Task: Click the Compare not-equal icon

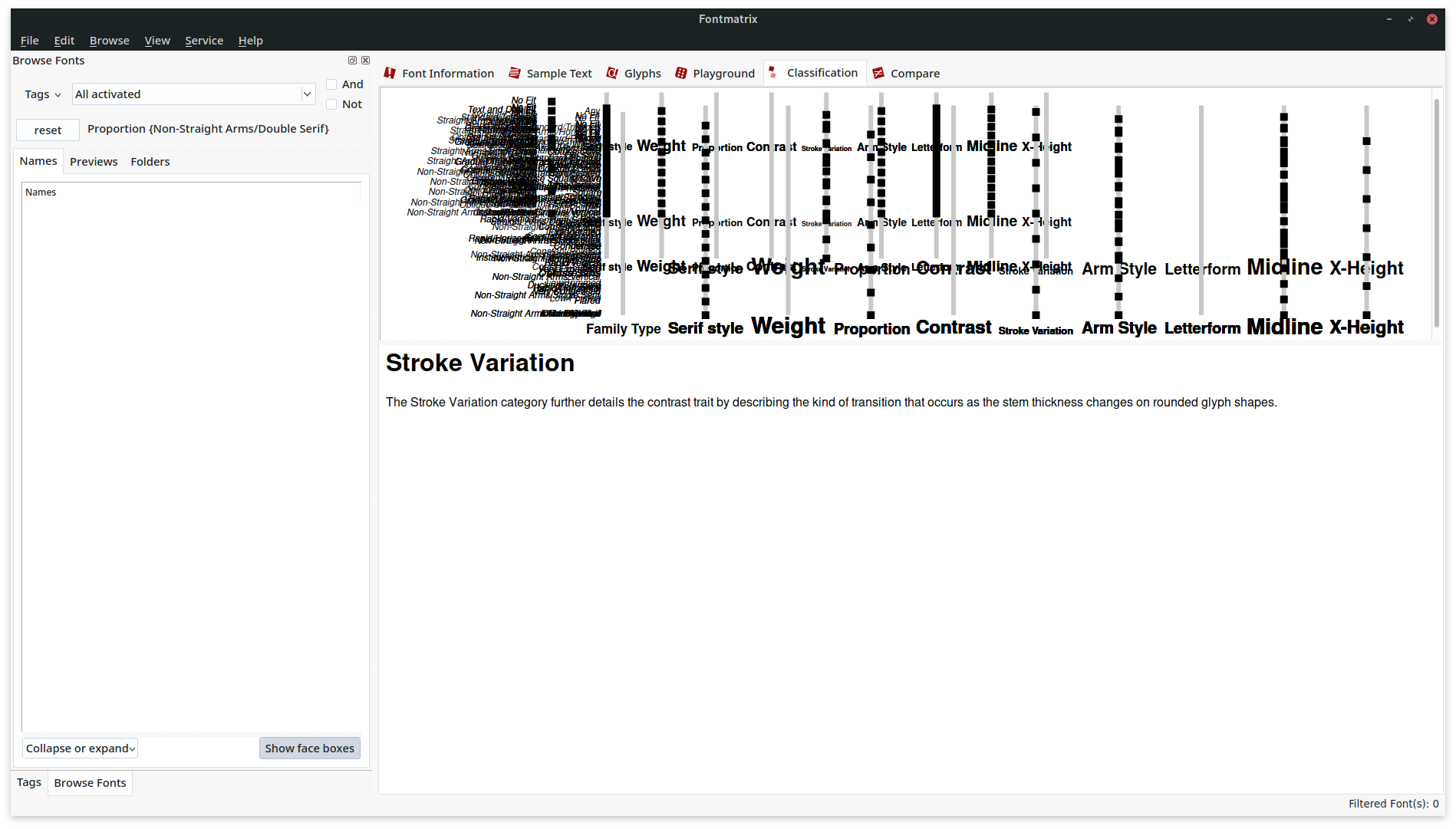Action: click(x=879, y=73)
